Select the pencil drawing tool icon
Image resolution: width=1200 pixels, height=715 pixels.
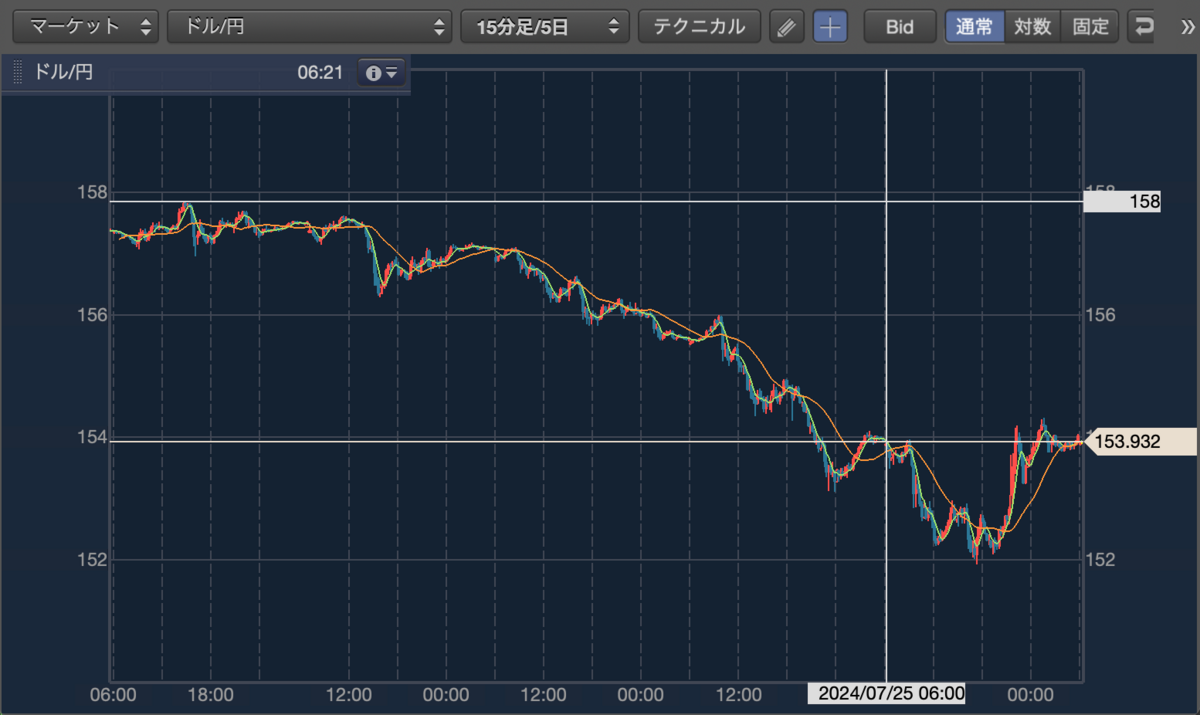(x=787, y=27)
